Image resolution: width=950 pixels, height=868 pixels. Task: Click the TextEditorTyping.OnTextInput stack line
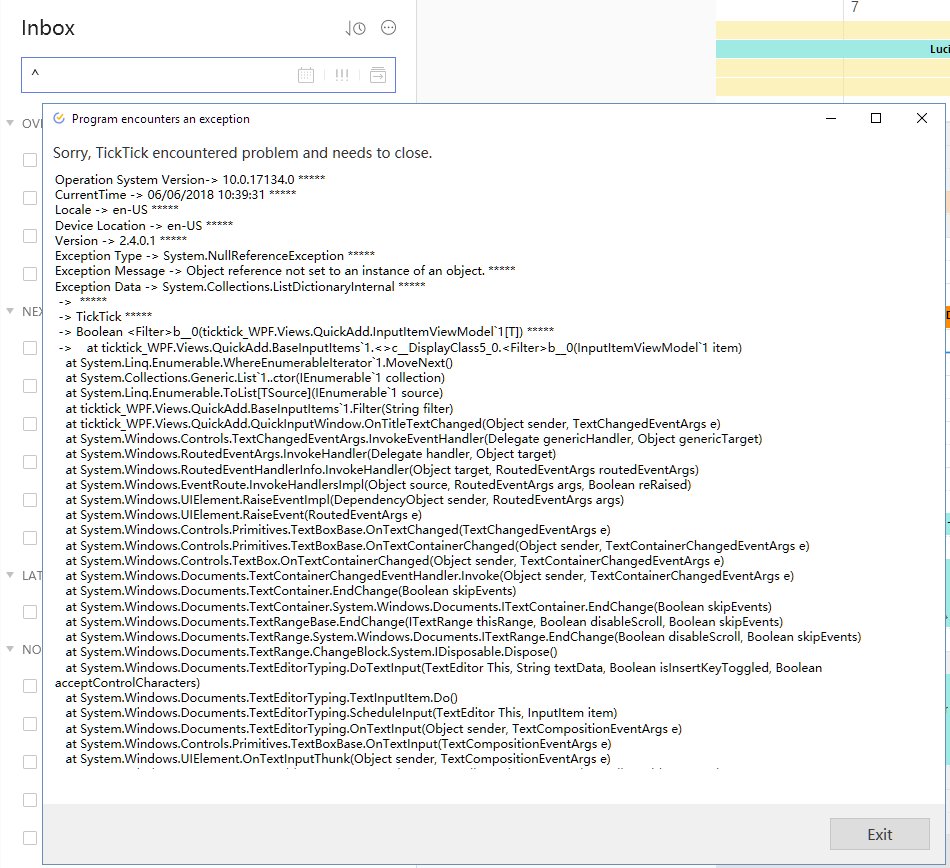[374, 729]
